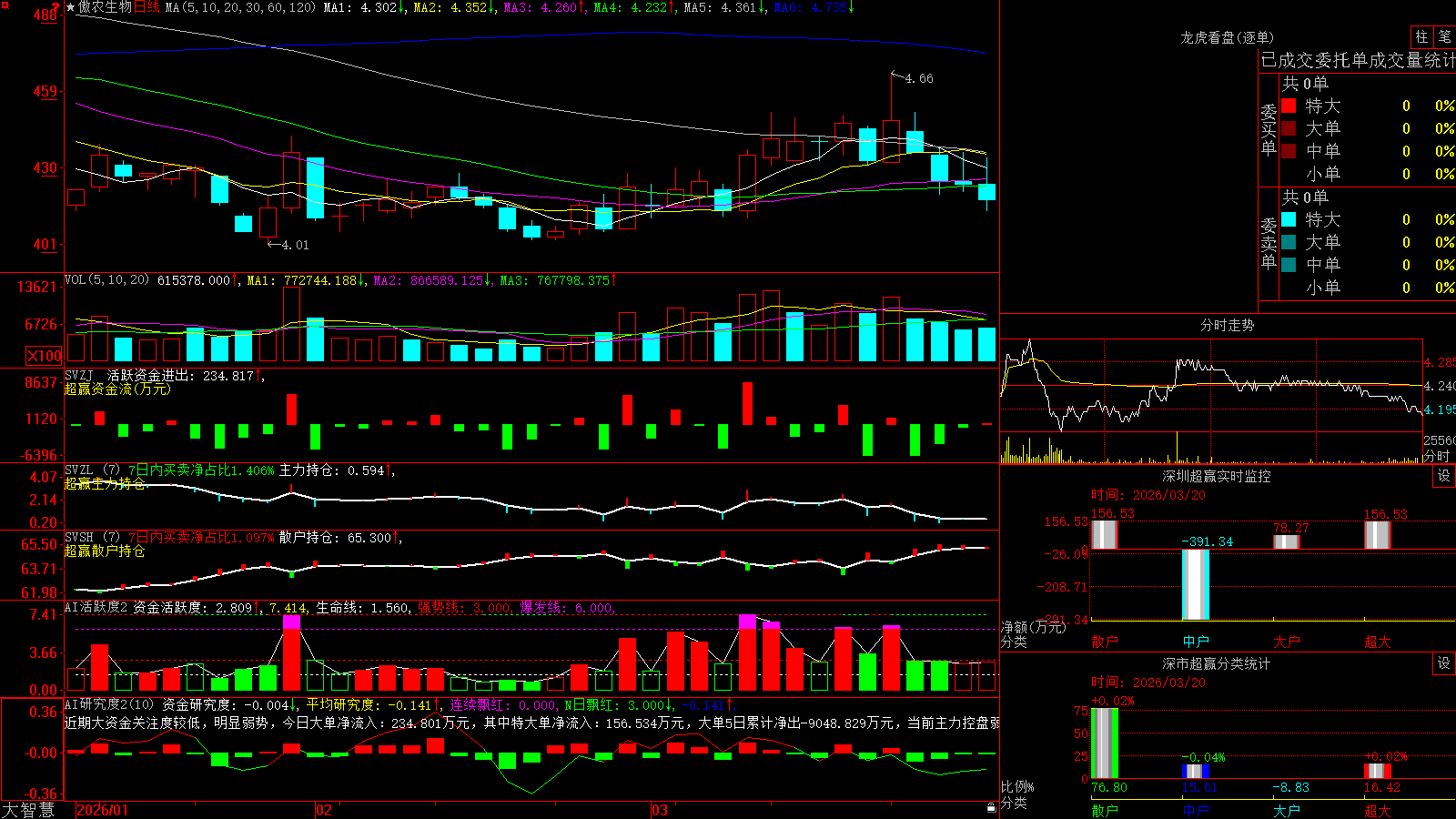Click the X100 volume multiplier box
Viewport: 1456px width, 819px height.
[44, 356]
